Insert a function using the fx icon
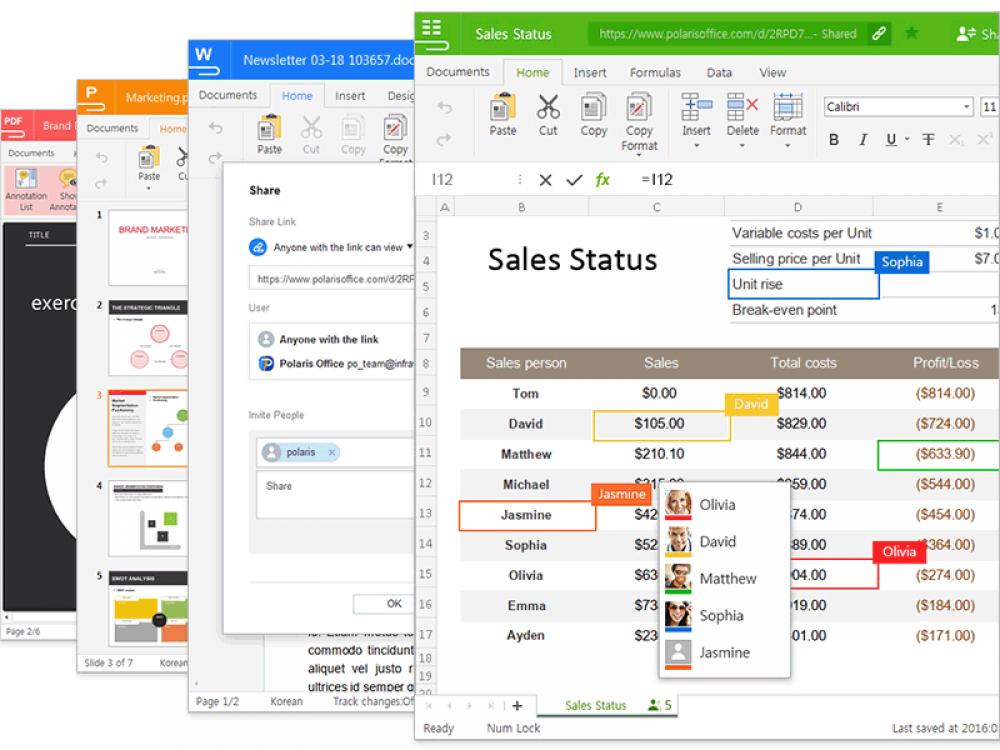The height and width of the screenshot is (750, 1000). point(601,179)
